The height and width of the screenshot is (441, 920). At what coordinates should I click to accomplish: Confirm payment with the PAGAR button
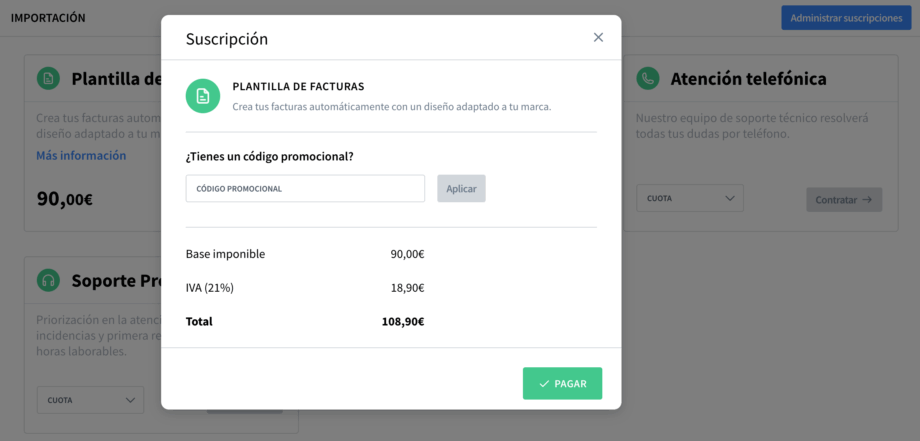tap(562, 383)
